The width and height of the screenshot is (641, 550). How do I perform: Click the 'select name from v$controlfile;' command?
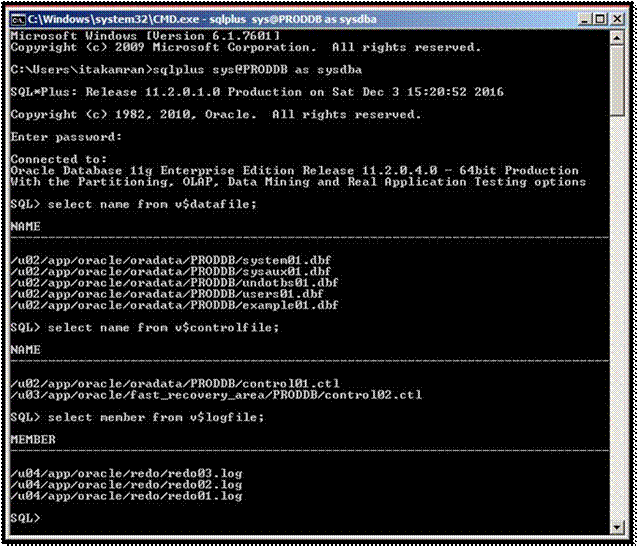(164, 328)
